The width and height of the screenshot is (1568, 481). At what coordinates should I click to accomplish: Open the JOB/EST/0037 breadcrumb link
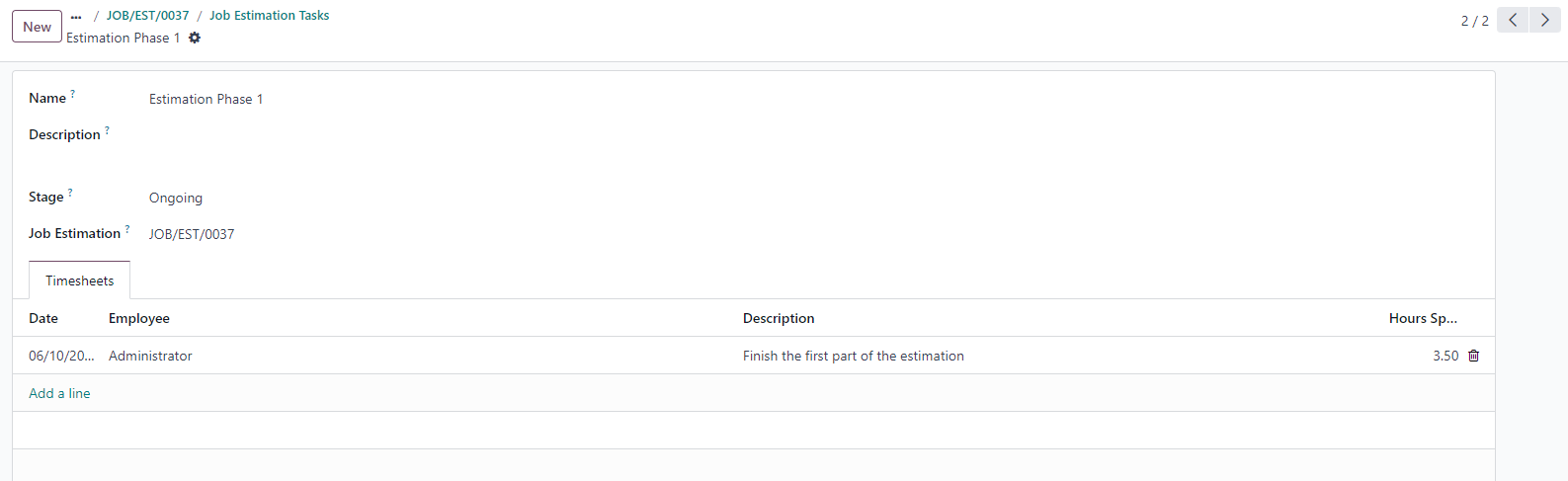click(147, 16)
